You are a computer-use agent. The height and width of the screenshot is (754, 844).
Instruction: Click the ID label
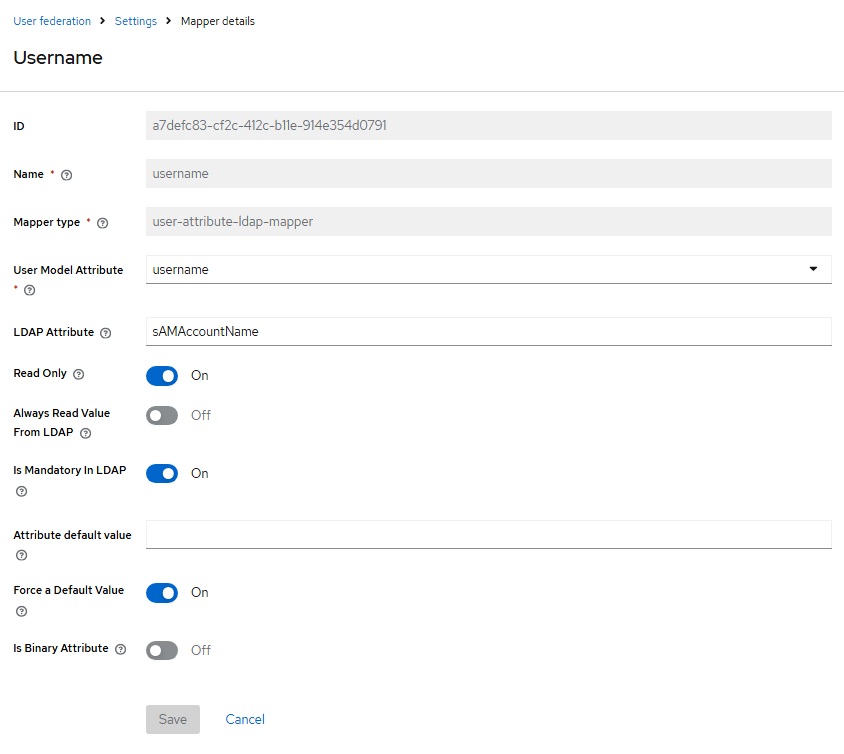(19, 126)
